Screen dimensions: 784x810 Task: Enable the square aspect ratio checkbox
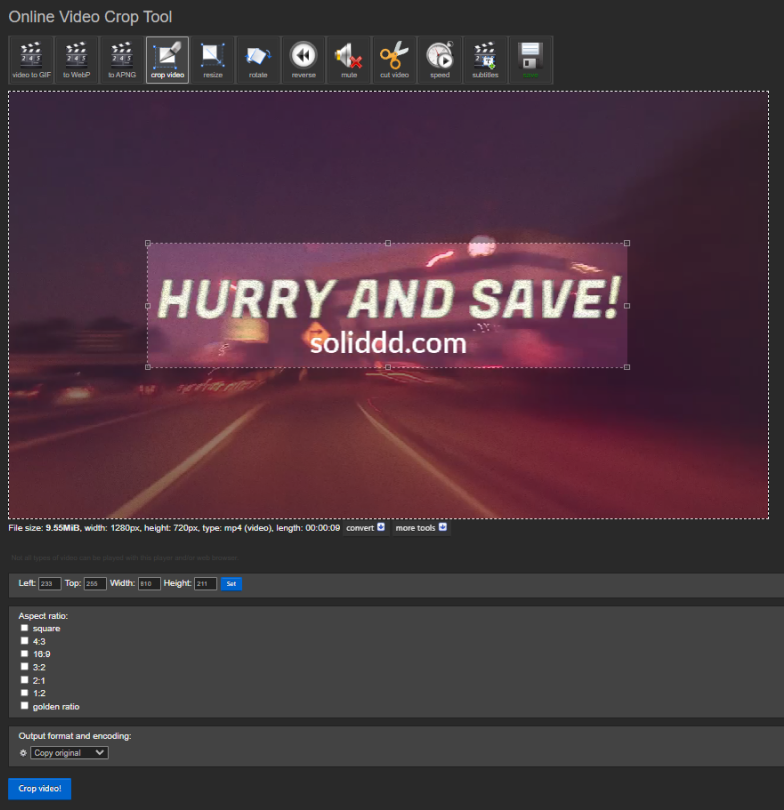click(x=25, y=628)
